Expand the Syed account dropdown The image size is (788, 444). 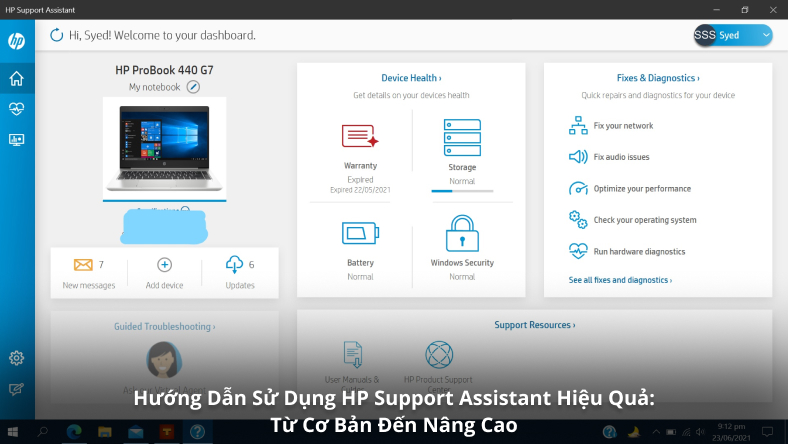pos(766,35)
